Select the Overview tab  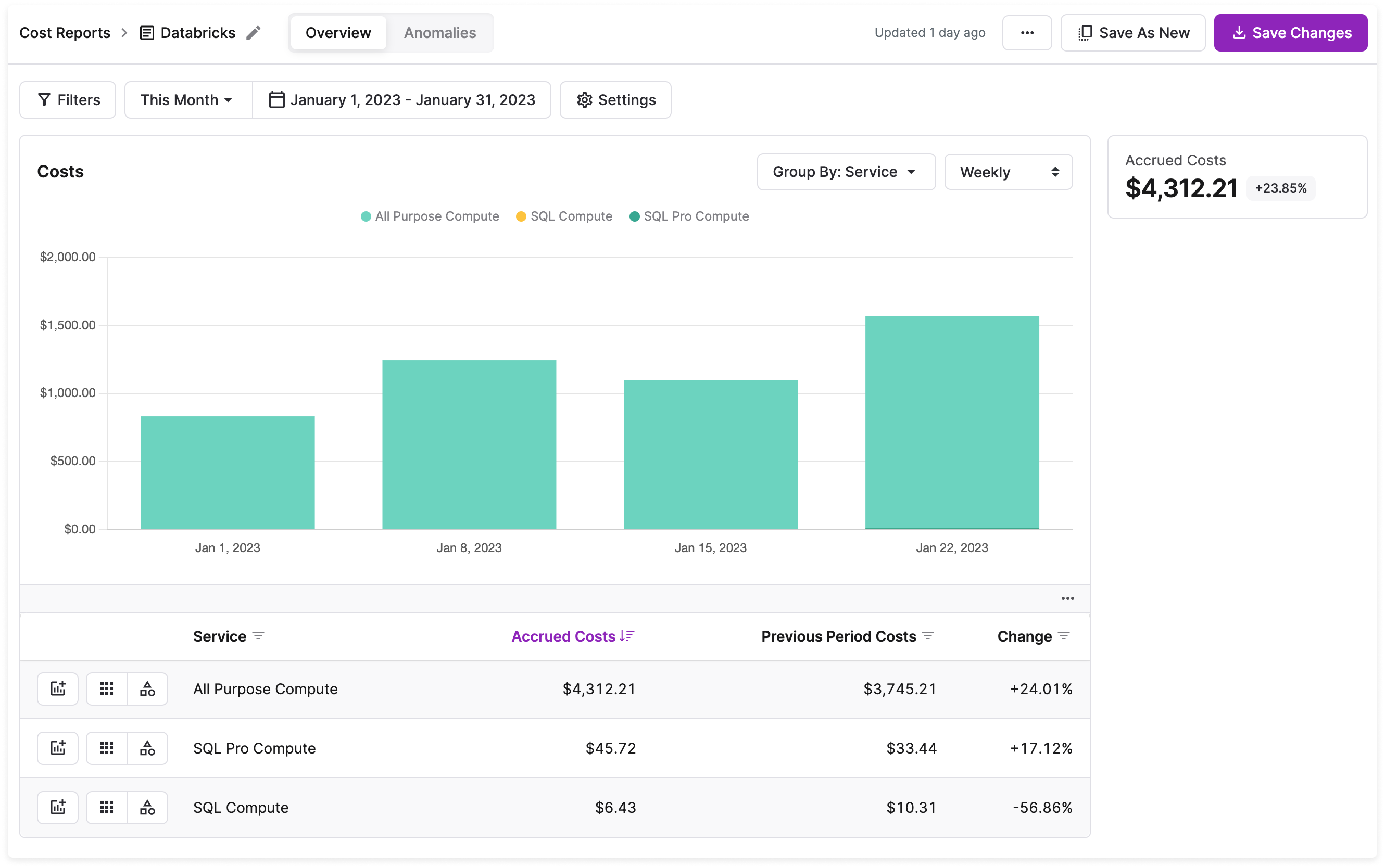pos(337,32)
